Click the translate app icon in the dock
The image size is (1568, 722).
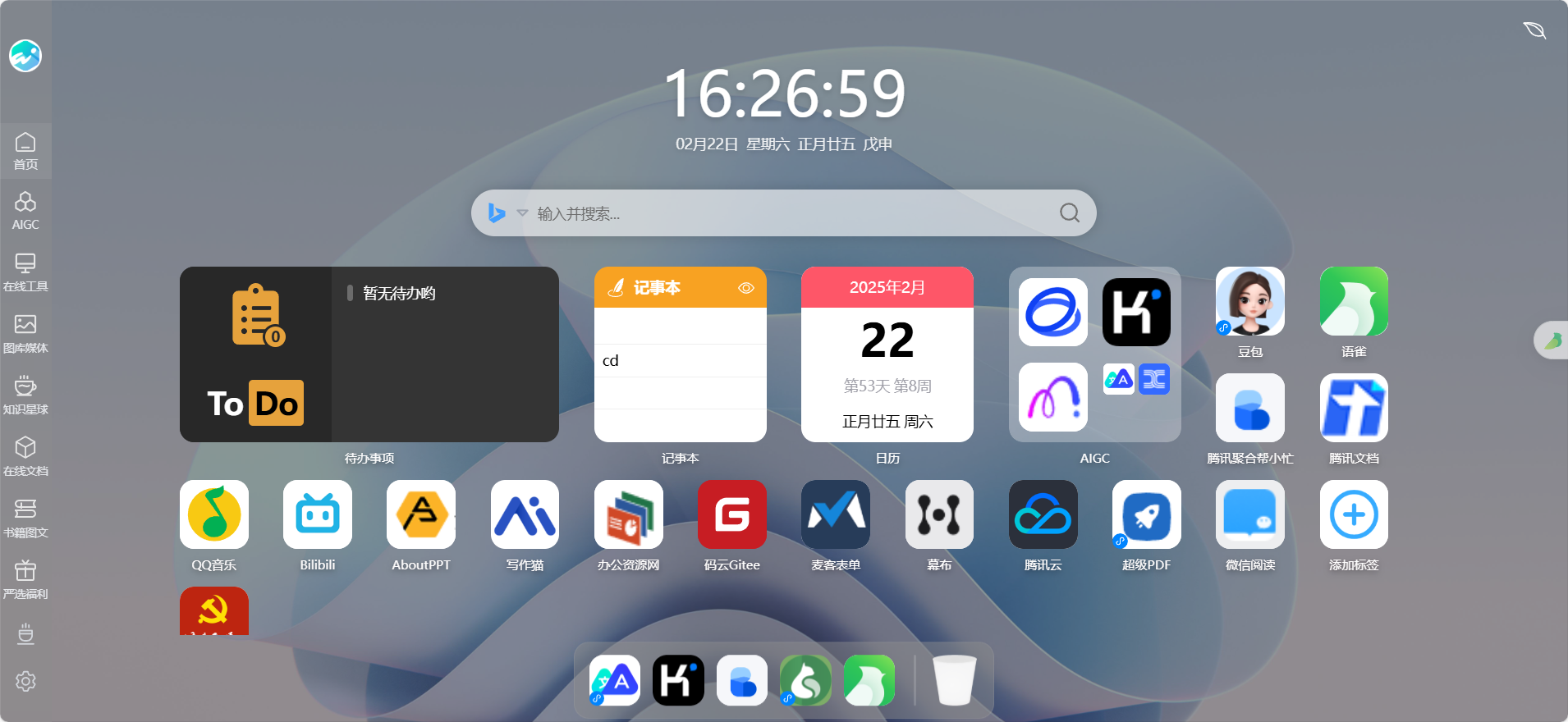pyautogui.click(x=615, y=680)
